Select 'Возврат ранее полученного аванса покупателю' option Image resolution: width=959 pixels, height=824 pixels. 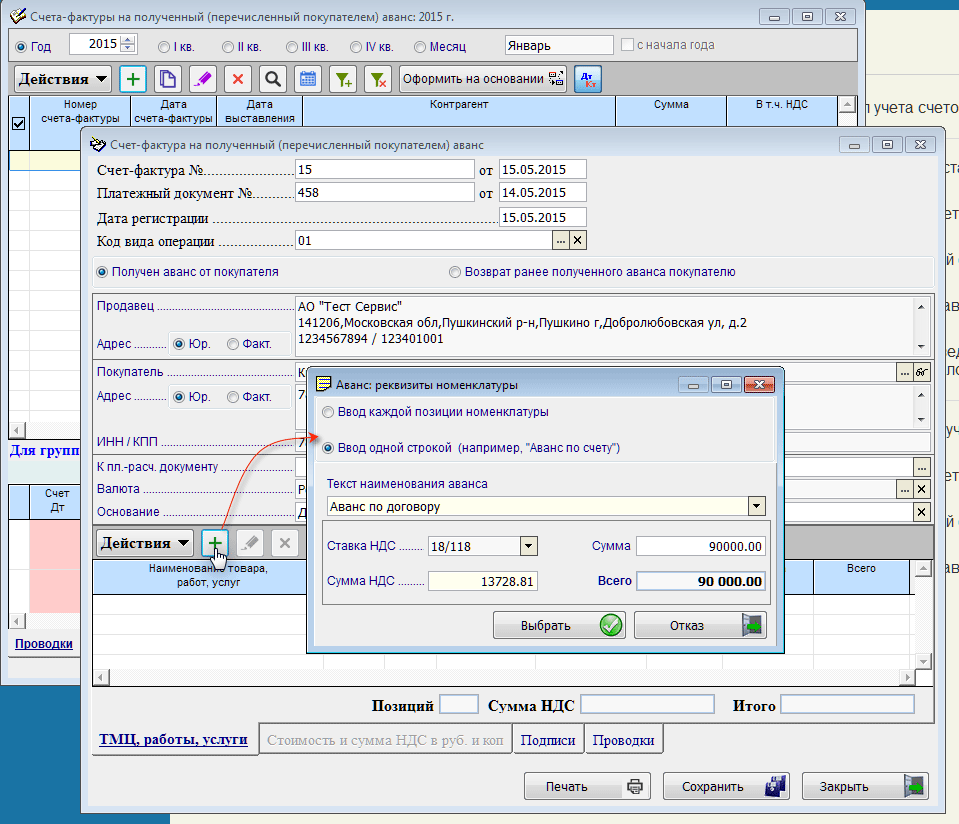click(454, 272)
